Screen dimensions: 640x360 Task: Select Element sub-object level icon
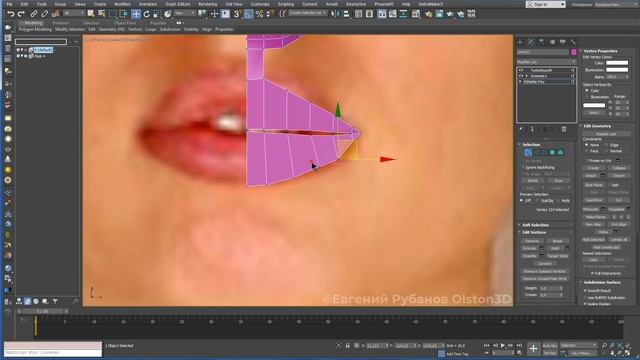pos(560,153)
